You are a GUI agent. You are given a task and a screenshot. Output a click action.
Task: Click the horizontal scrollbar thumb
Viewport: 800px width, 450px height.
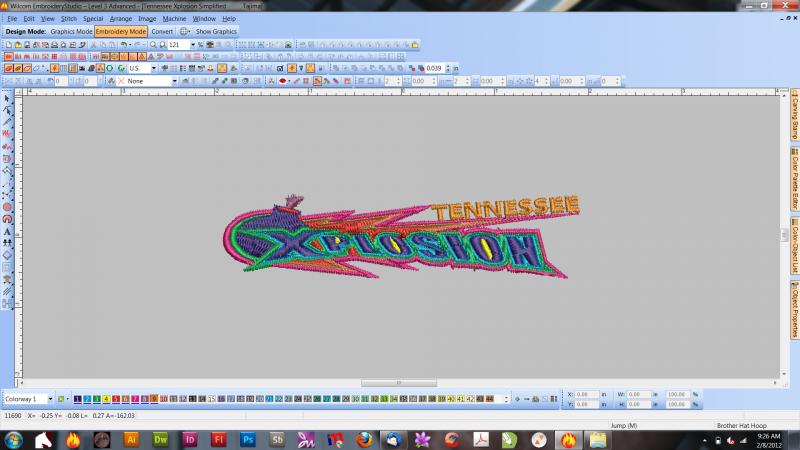pyautogui.click(x=399, y=383)
